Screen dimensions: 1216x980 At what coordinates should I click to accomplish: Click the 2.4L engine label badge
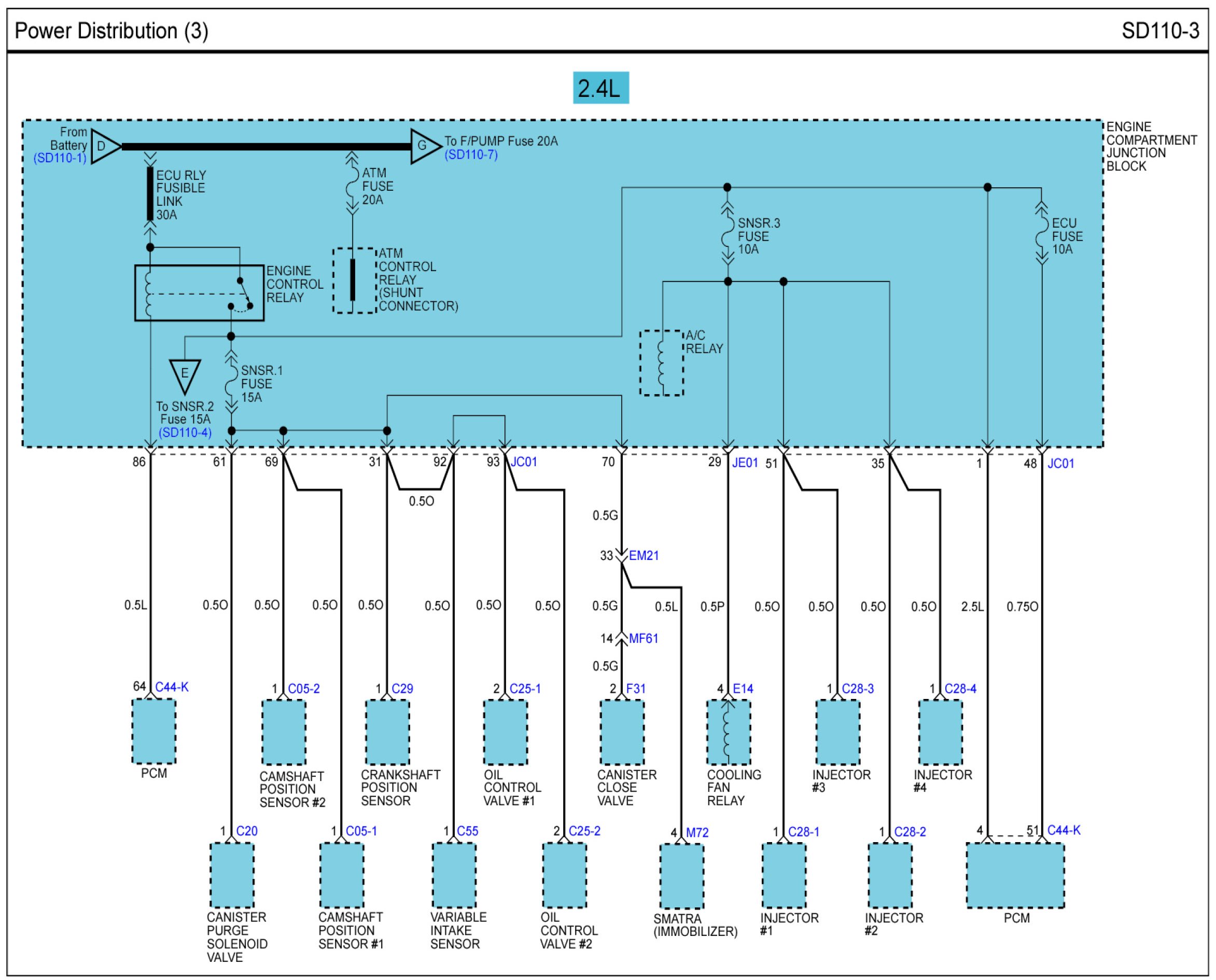600,88
